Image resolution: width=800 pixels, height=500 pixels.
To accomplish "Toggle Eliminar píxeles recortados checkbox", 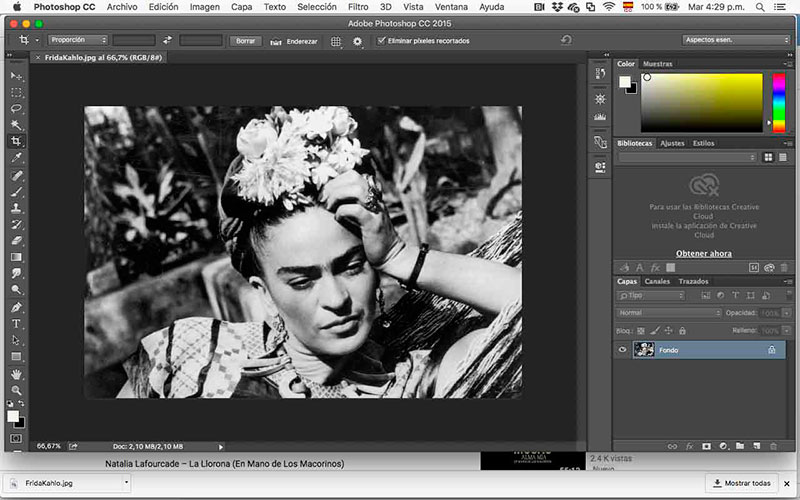I will coord(381,41).
